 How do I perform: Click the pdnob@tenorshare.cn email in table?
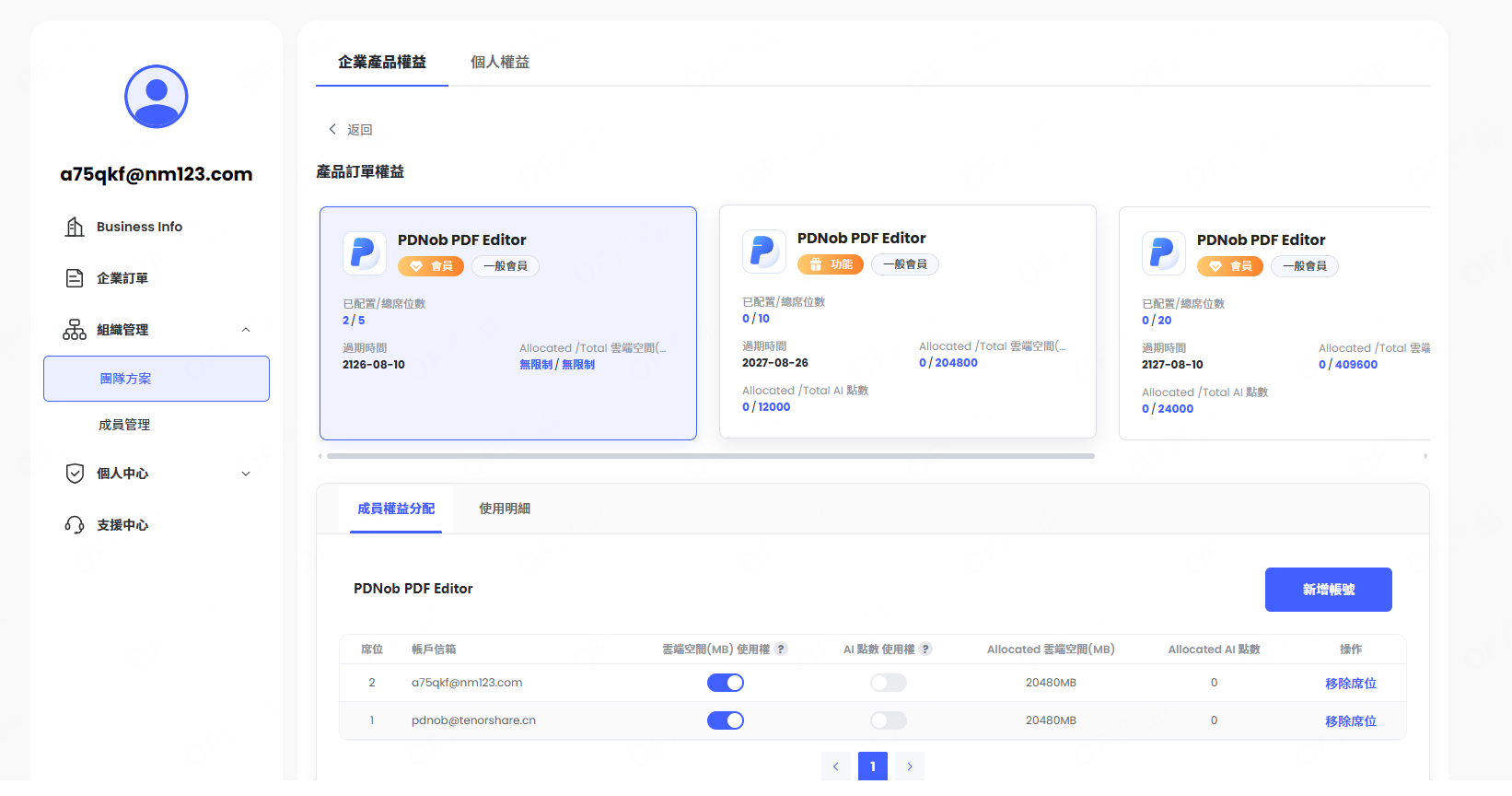pyautogui.click(x=473, y=720)
